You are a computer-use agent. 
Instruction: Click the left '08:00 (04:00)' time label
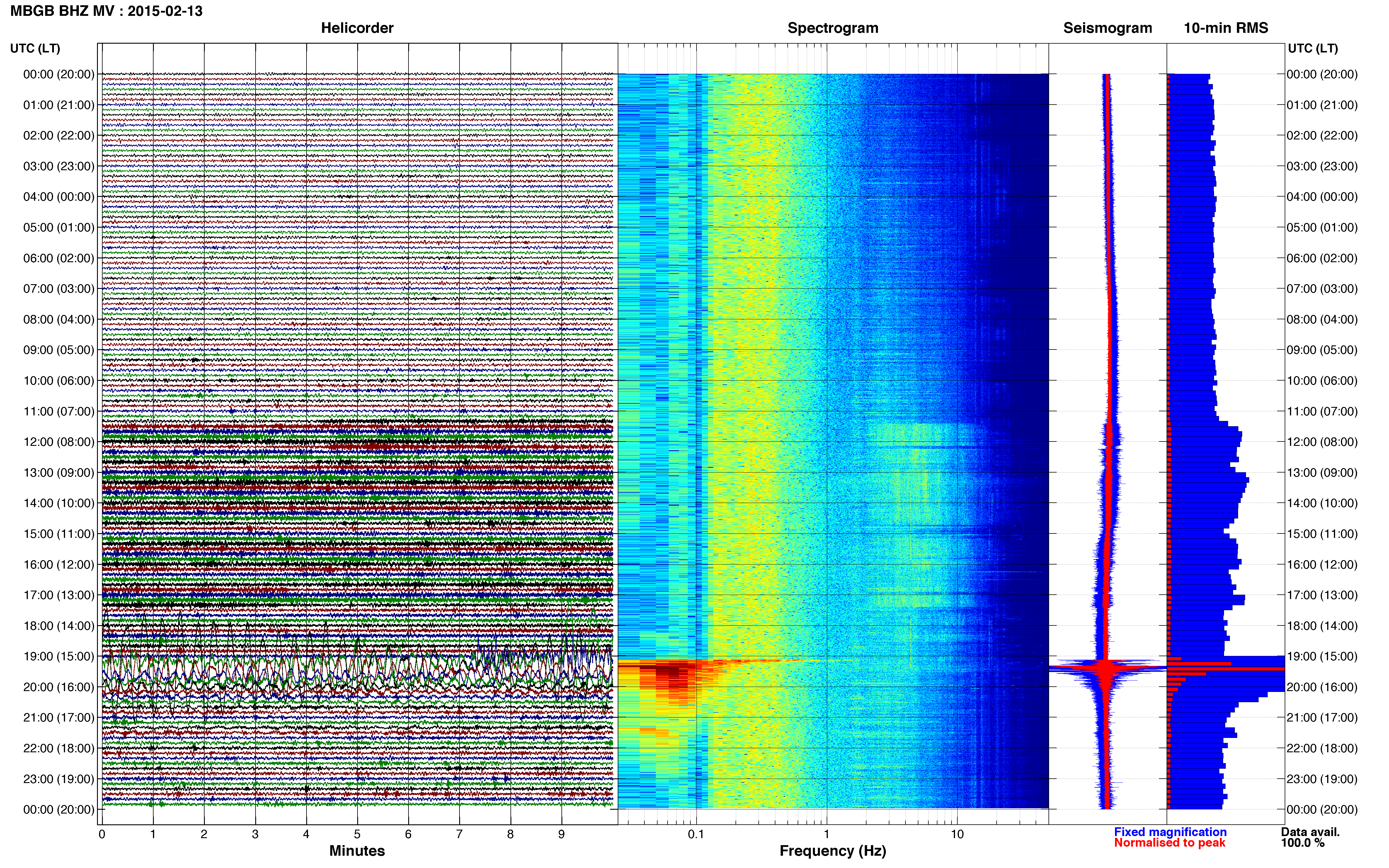click(x=59, y=319)
